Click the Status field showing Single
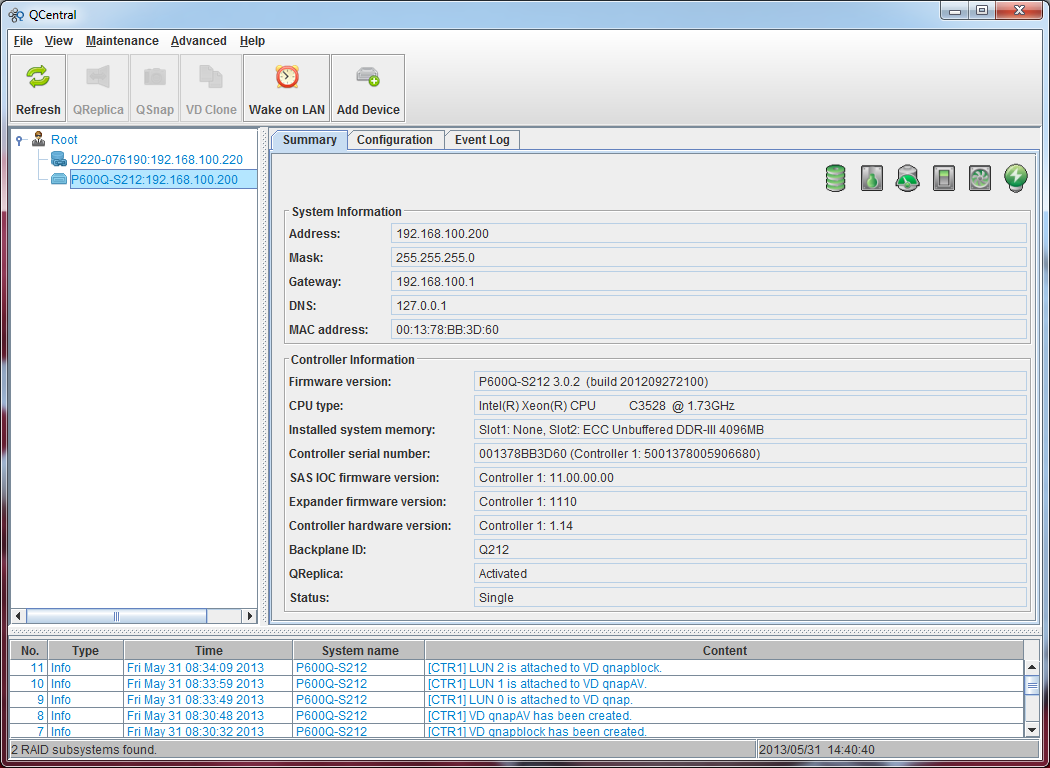The image size is (1050, 768). pos(750,598)
